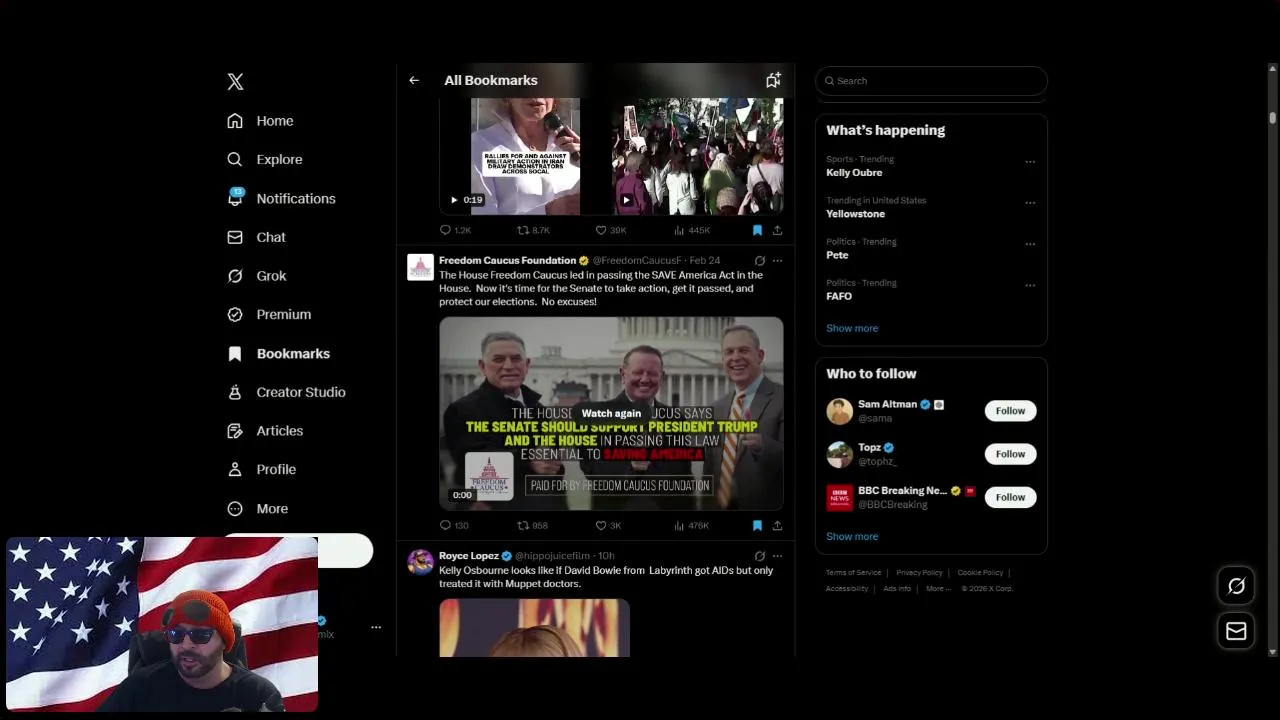Expand the More menu in the sidebar
Image resolution: width=1280 pixels, height=720 pixels.
pyautogui.click(x=257, y=509)
